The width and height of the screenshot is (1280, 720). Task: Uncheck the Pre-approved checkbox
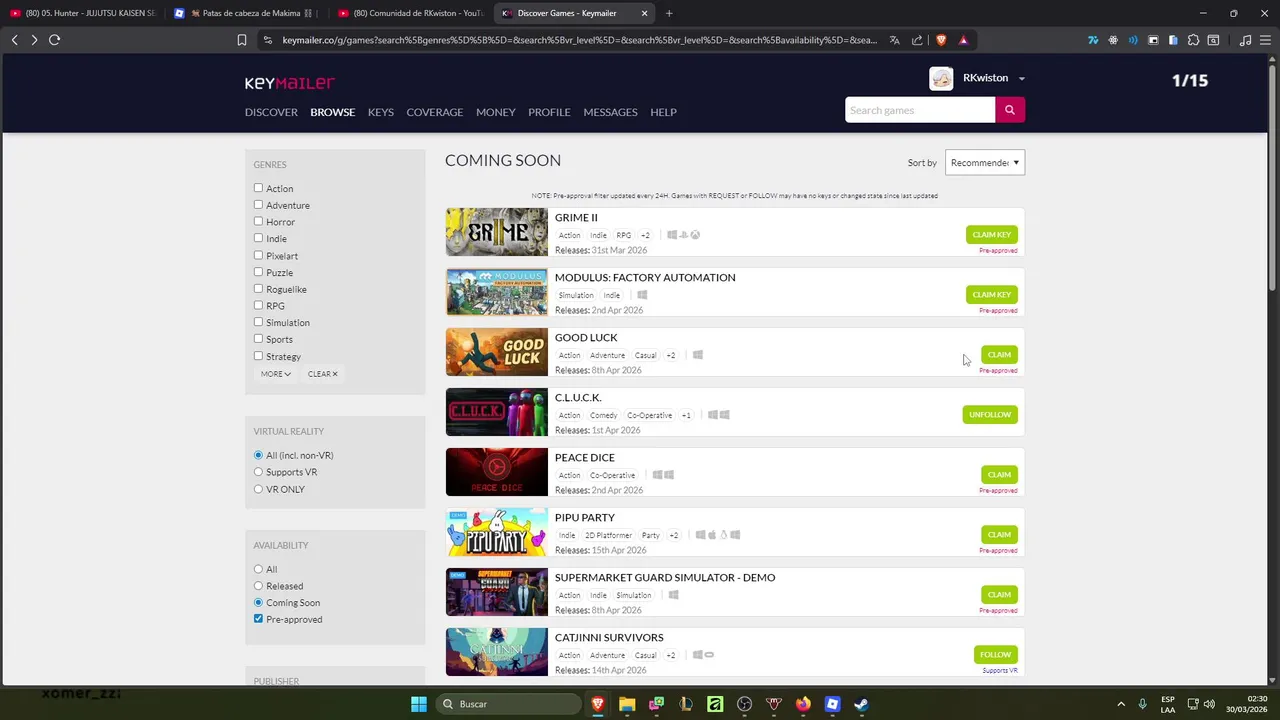(258, 619)
